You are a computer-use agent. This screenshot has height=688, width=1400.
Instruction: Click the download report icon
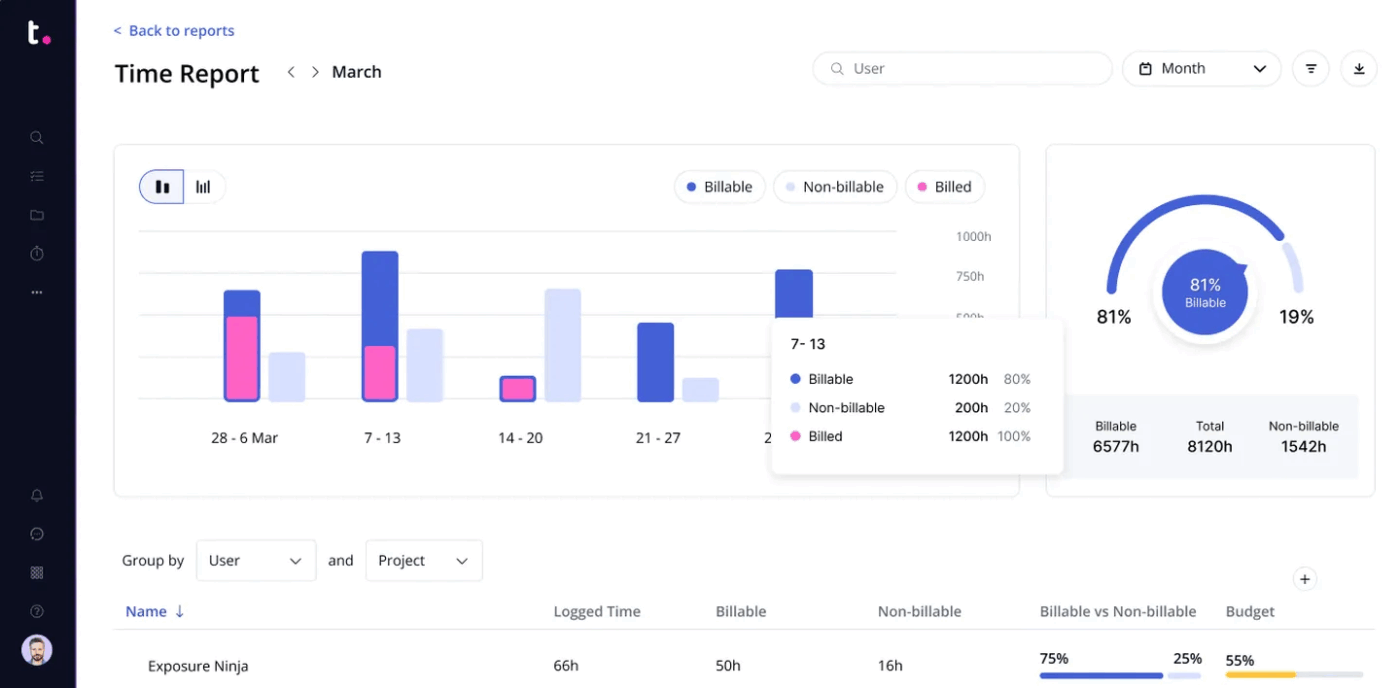pyautogui.click(x=1359, y=68)
